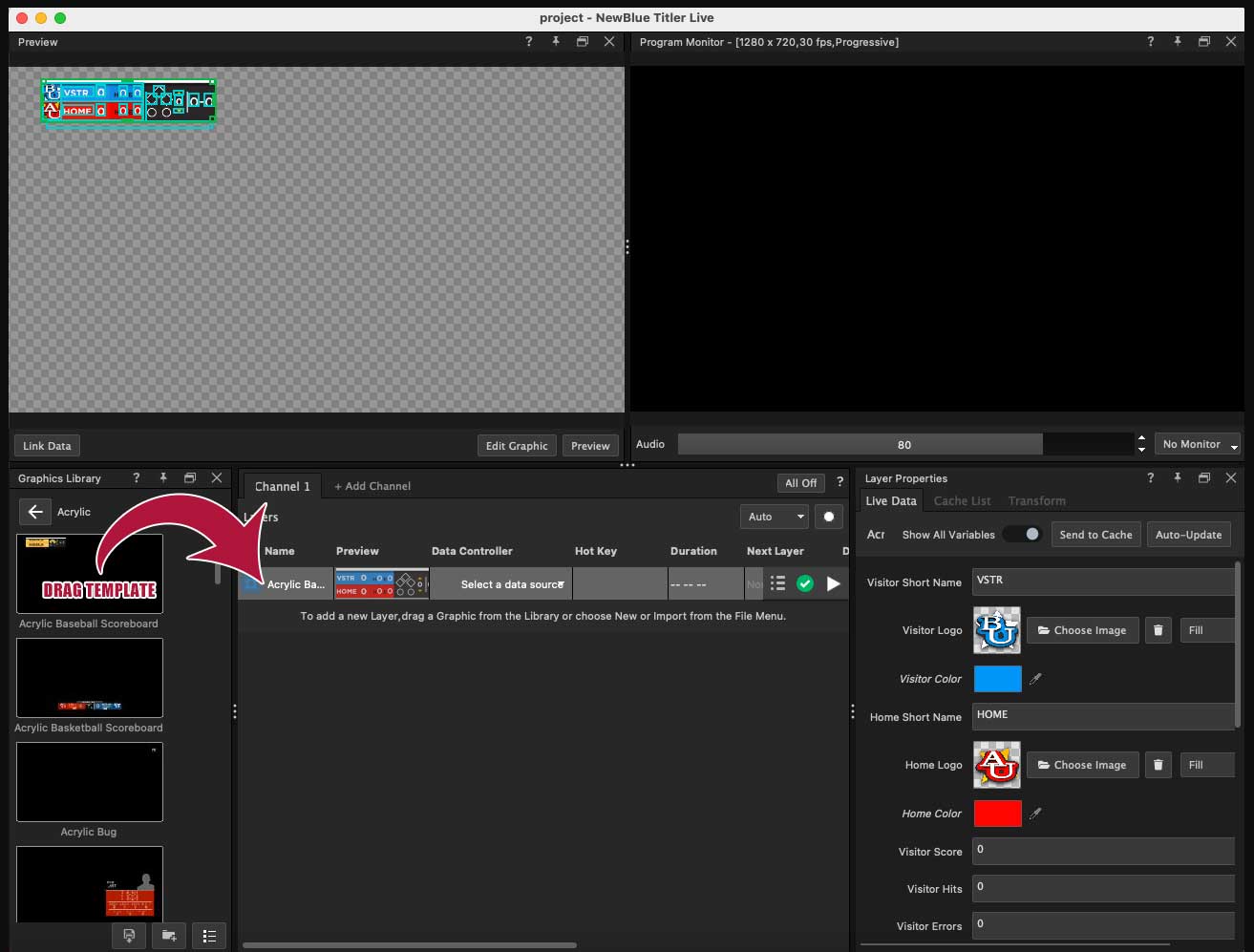Open the Auto mode dropdown

click(775, 517)
